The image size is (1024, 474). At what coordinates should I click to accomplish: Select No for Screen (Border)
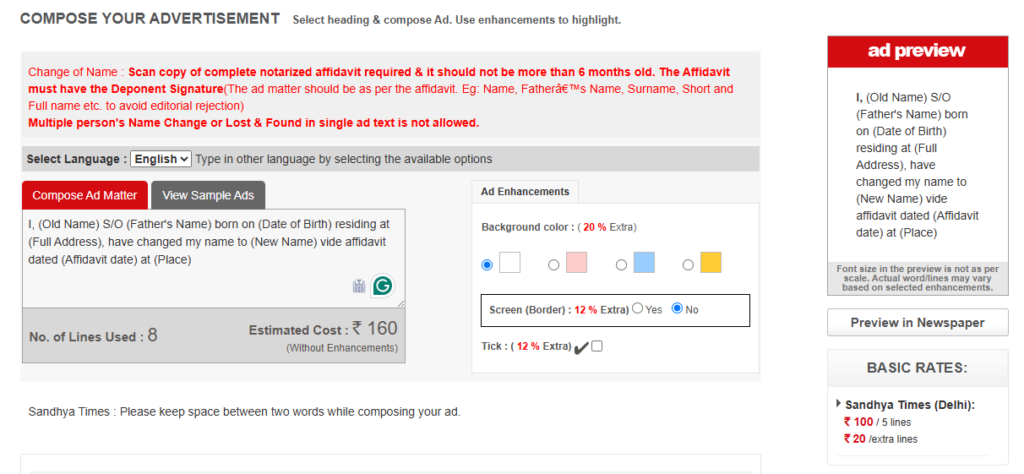click(677, 308)
